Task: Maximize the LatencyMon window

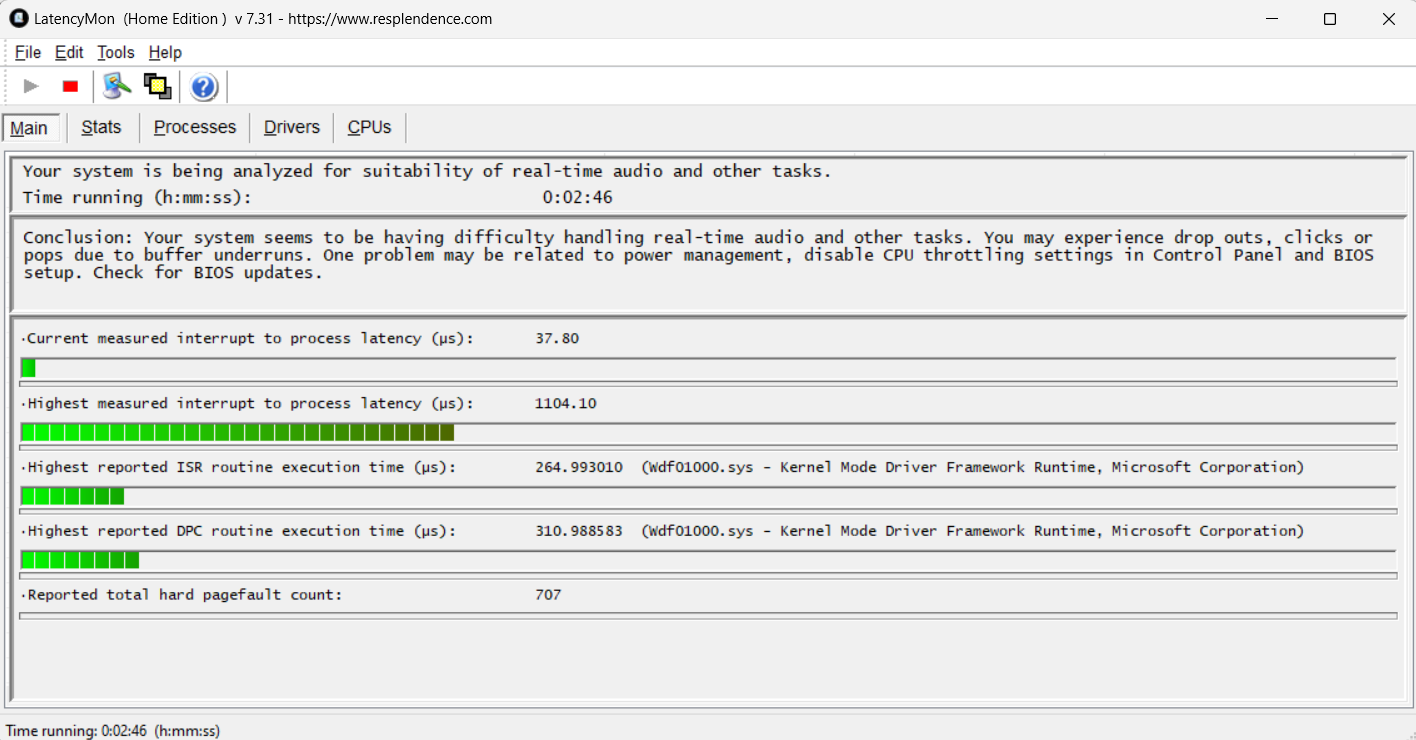Action: (1330, 19)
